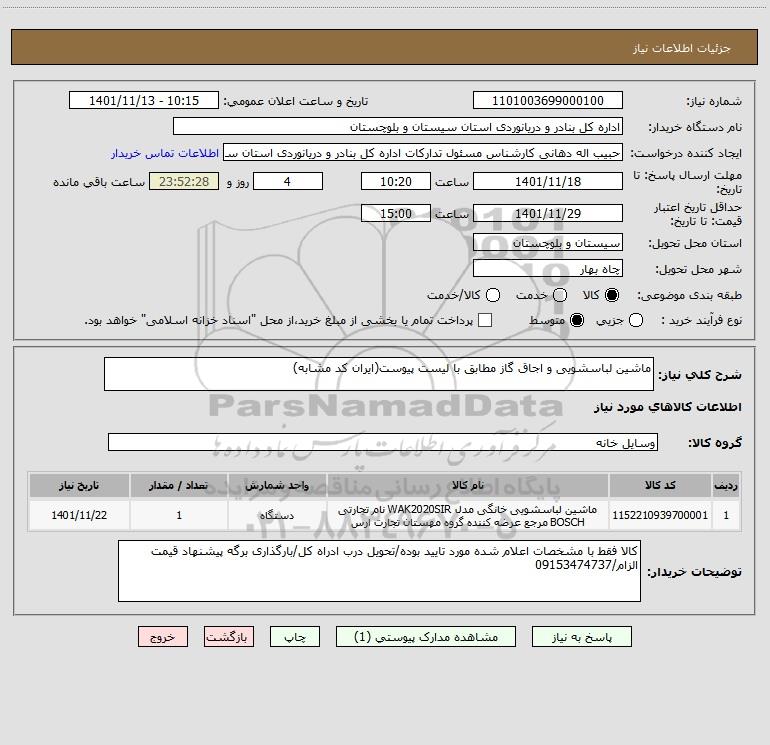770x745 pixels.
Task: Click the announcement date field 1401/11/13 - 10:15
Action: (x=144, y=101)
